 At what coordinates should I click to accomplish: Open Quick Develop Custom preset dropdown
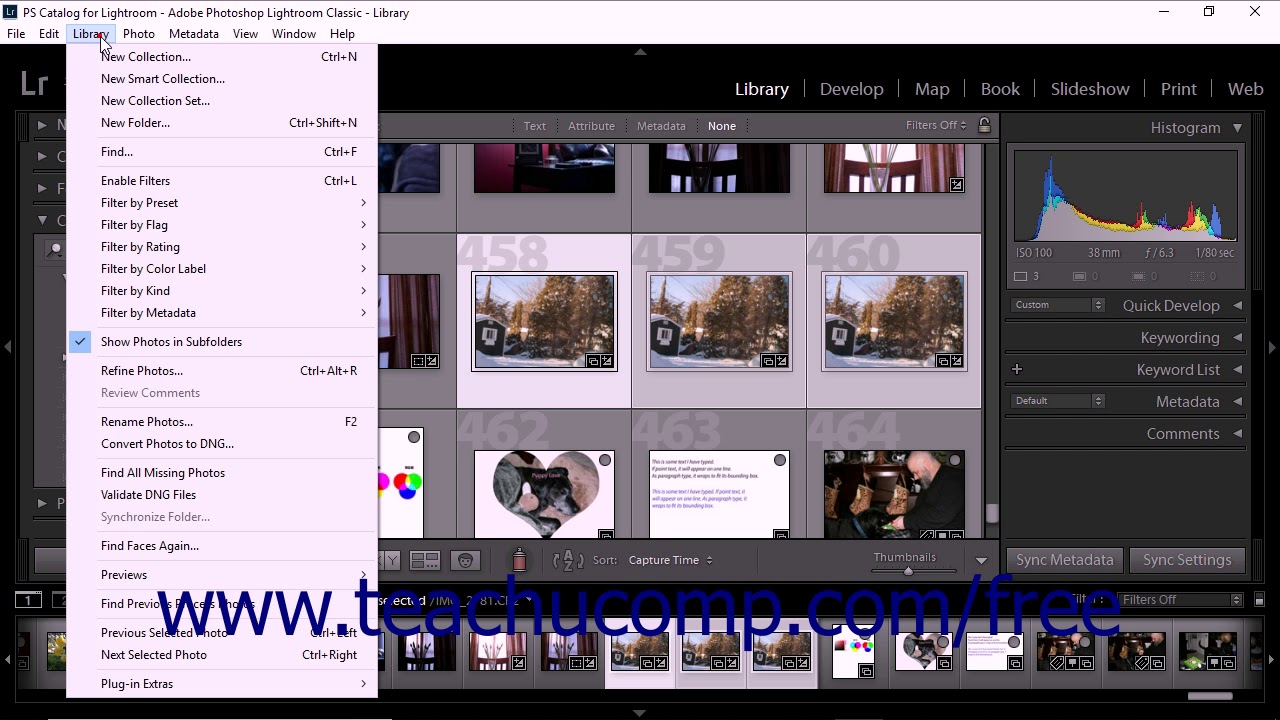(x=1056, y=305)
